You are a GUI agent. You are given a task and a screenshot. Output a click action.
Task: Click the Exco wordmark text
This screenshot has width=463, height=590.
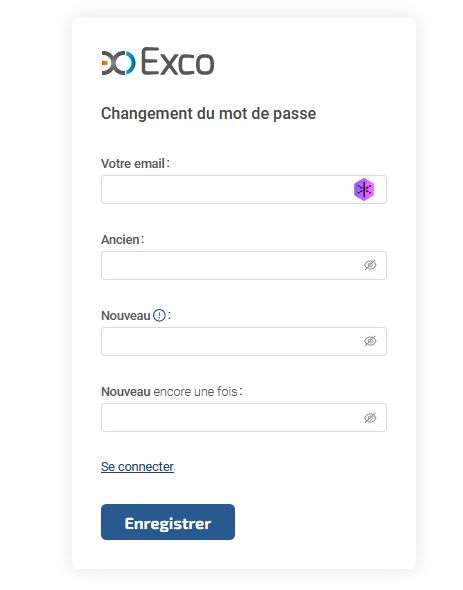point(178,61)
